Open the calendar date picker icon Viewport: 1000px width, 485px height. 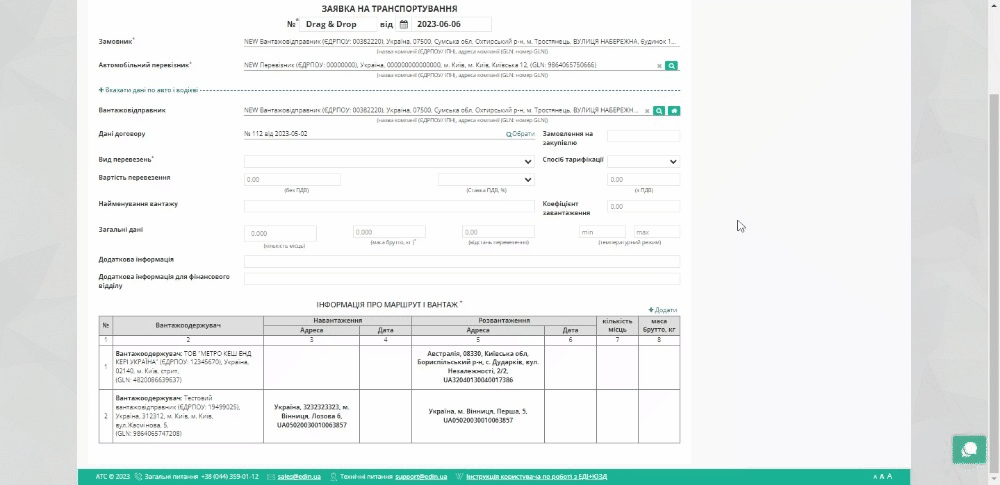click(x=404, y=24)
